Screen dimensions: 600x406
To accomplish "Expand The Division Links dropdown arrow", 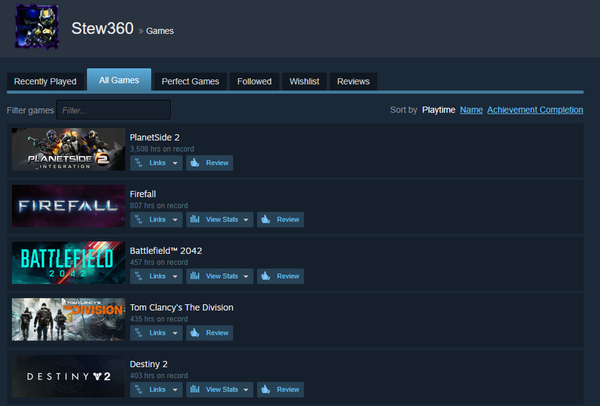I will click(175, 333).
